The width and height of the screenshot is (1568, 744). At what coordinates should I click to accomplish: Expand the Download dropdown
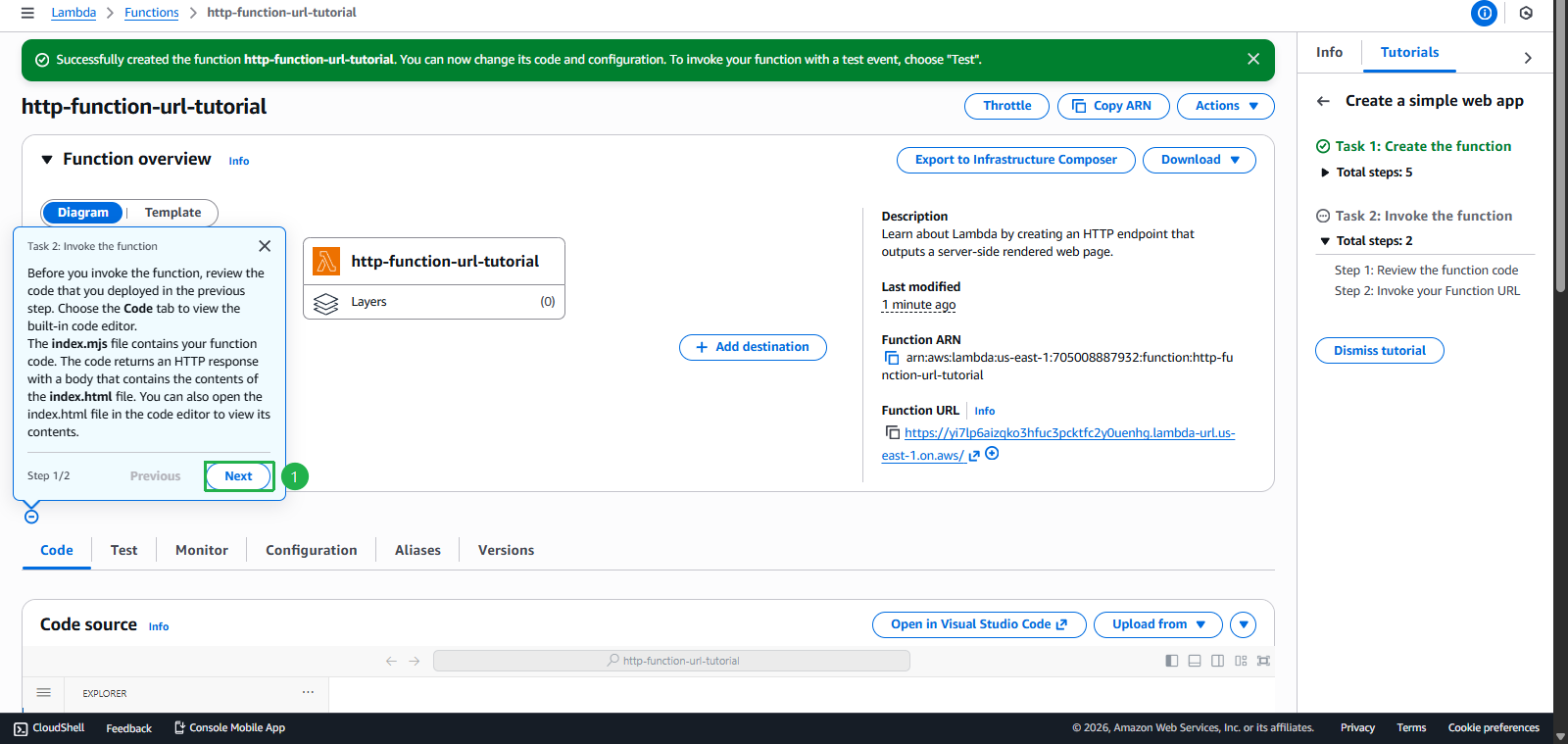[x=1199, y=160]
